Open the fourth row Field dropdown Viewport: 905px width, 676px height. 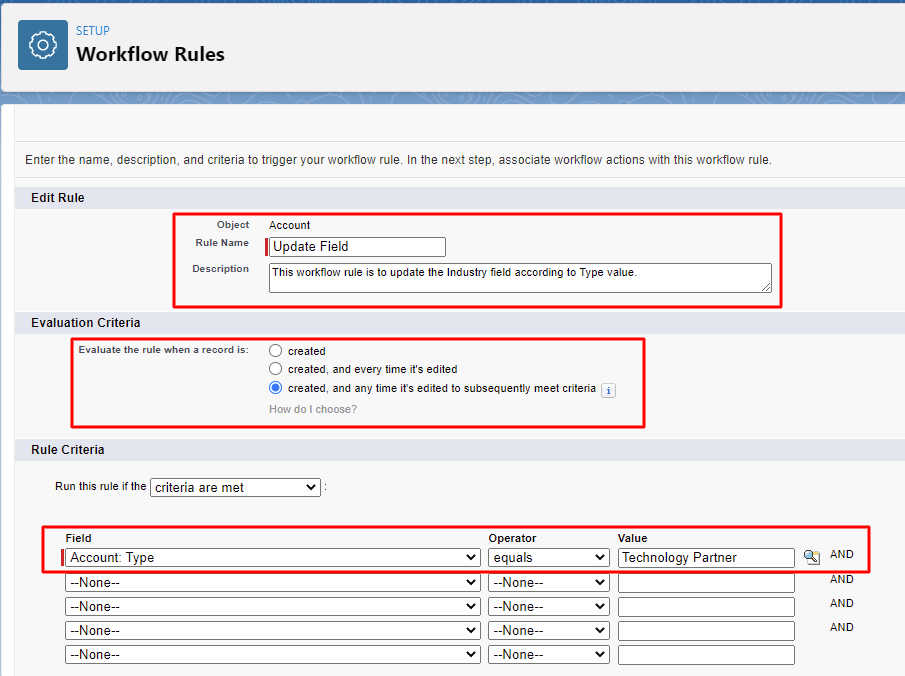(272, 630)
